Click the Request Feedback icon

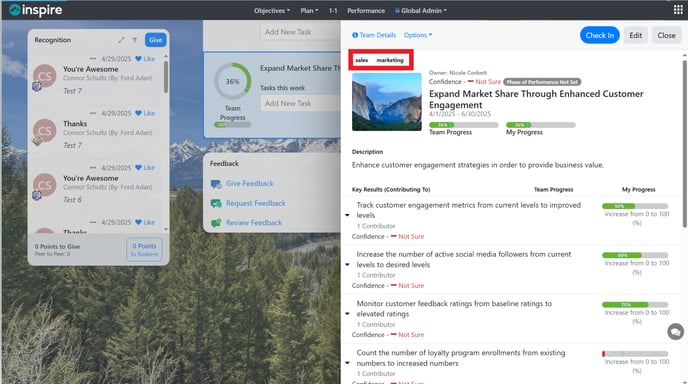(x=216, y=203)
